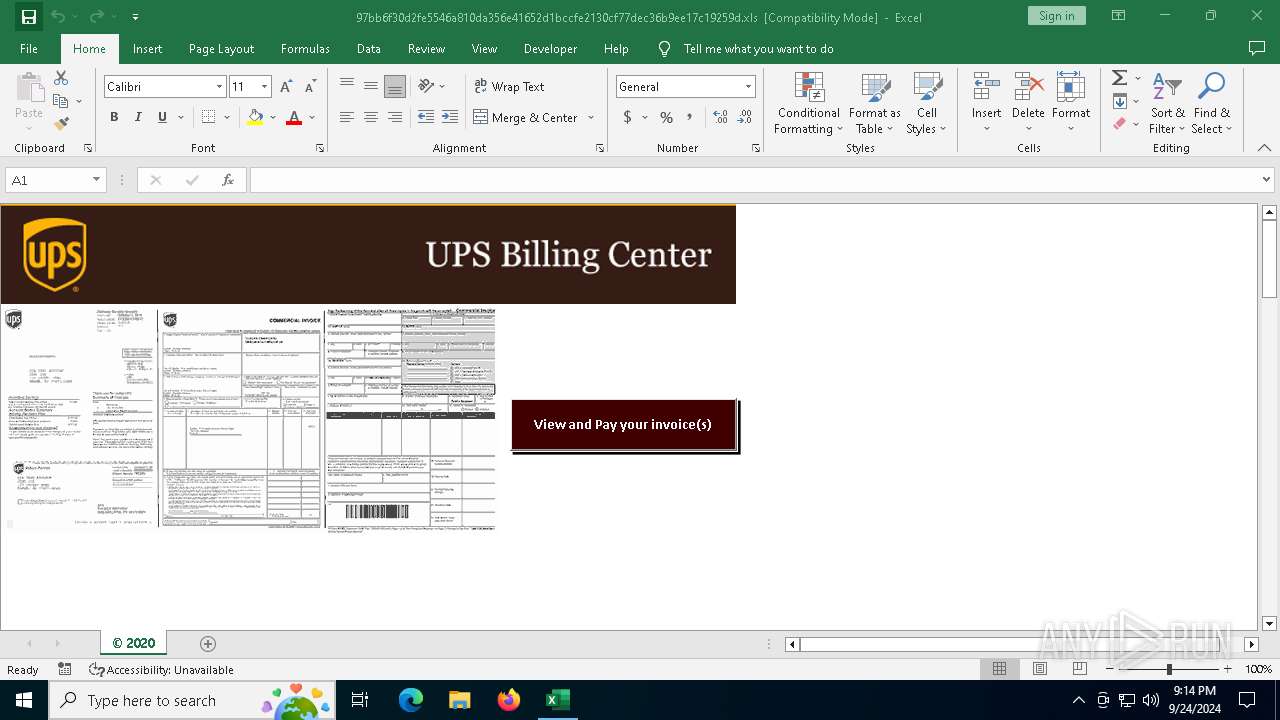
Task: Apply red font color
Action: click(x=294, y=117)
